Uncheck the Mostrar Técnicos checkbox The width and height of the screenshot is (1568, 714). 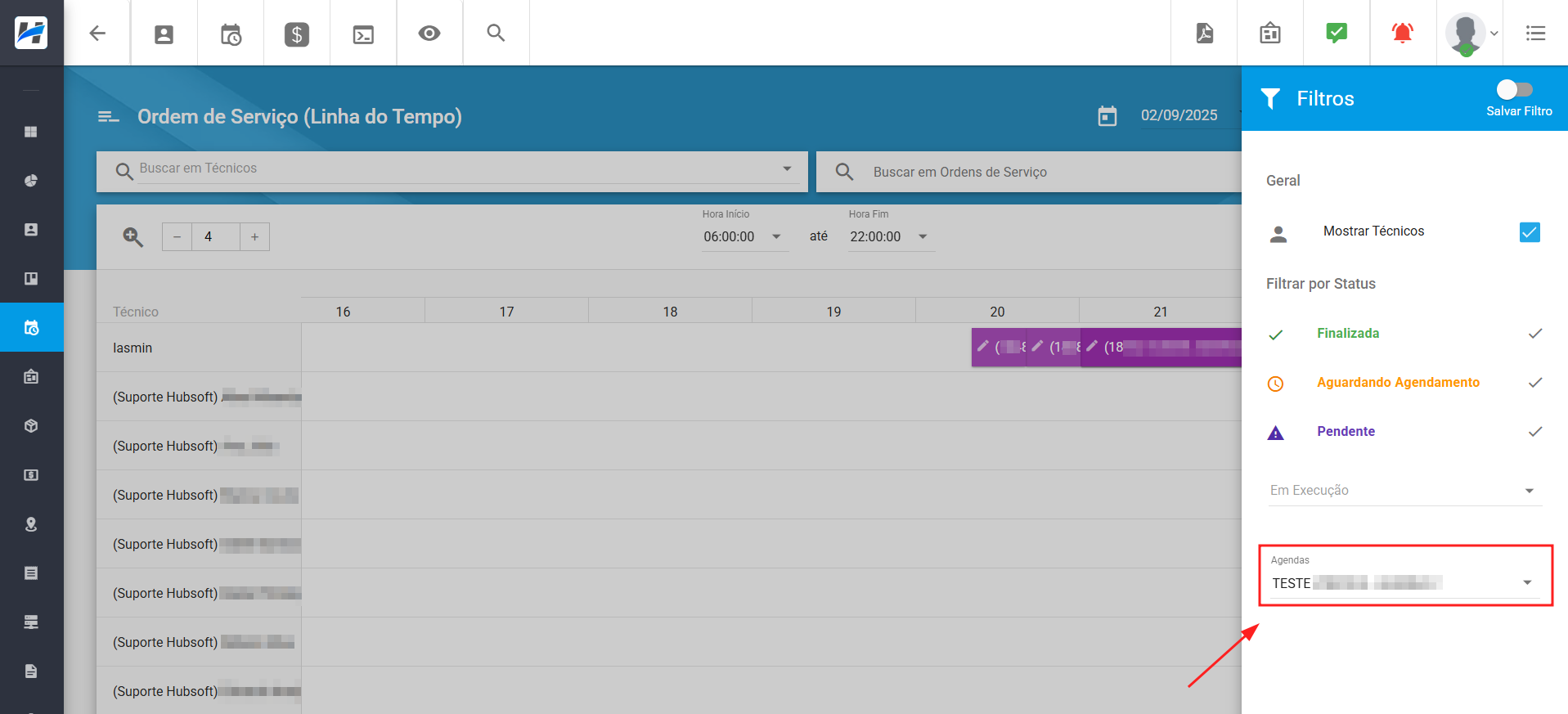pyautogui.click(x=1529, y=232)
